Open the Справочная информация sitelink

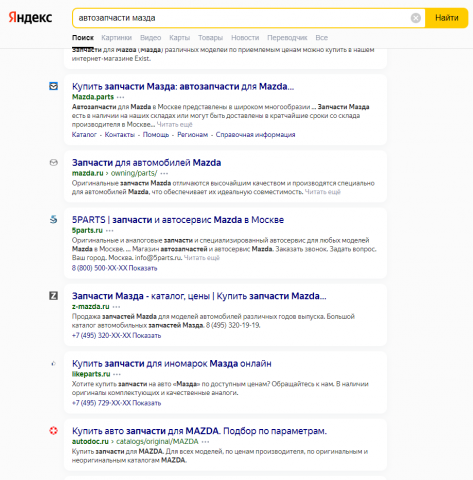pyautogui.click(x=255, y=135)
